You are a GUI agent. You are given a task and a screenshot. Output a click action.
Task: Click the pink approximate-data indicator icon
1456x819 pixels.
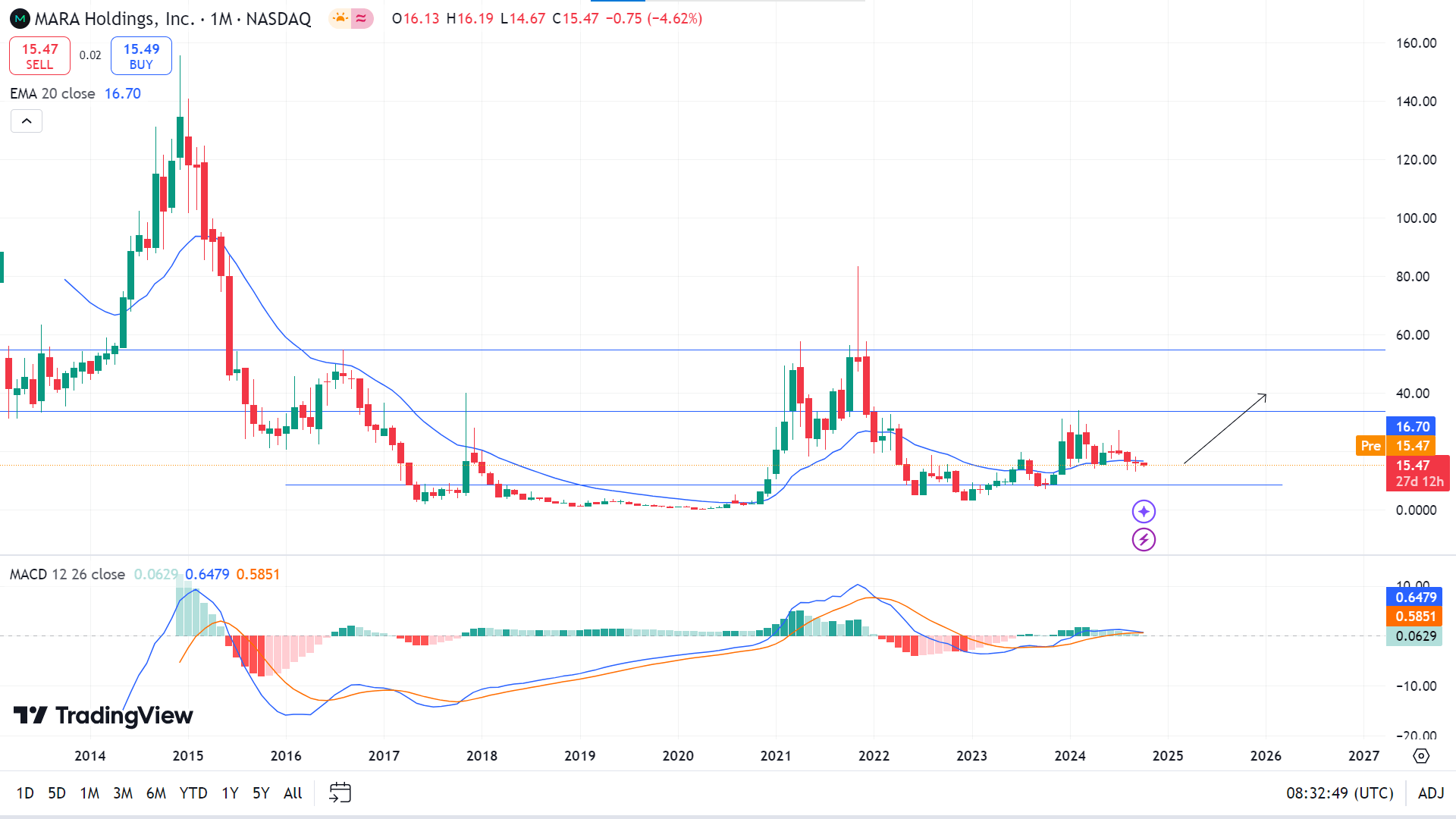[x=362, y=18]
